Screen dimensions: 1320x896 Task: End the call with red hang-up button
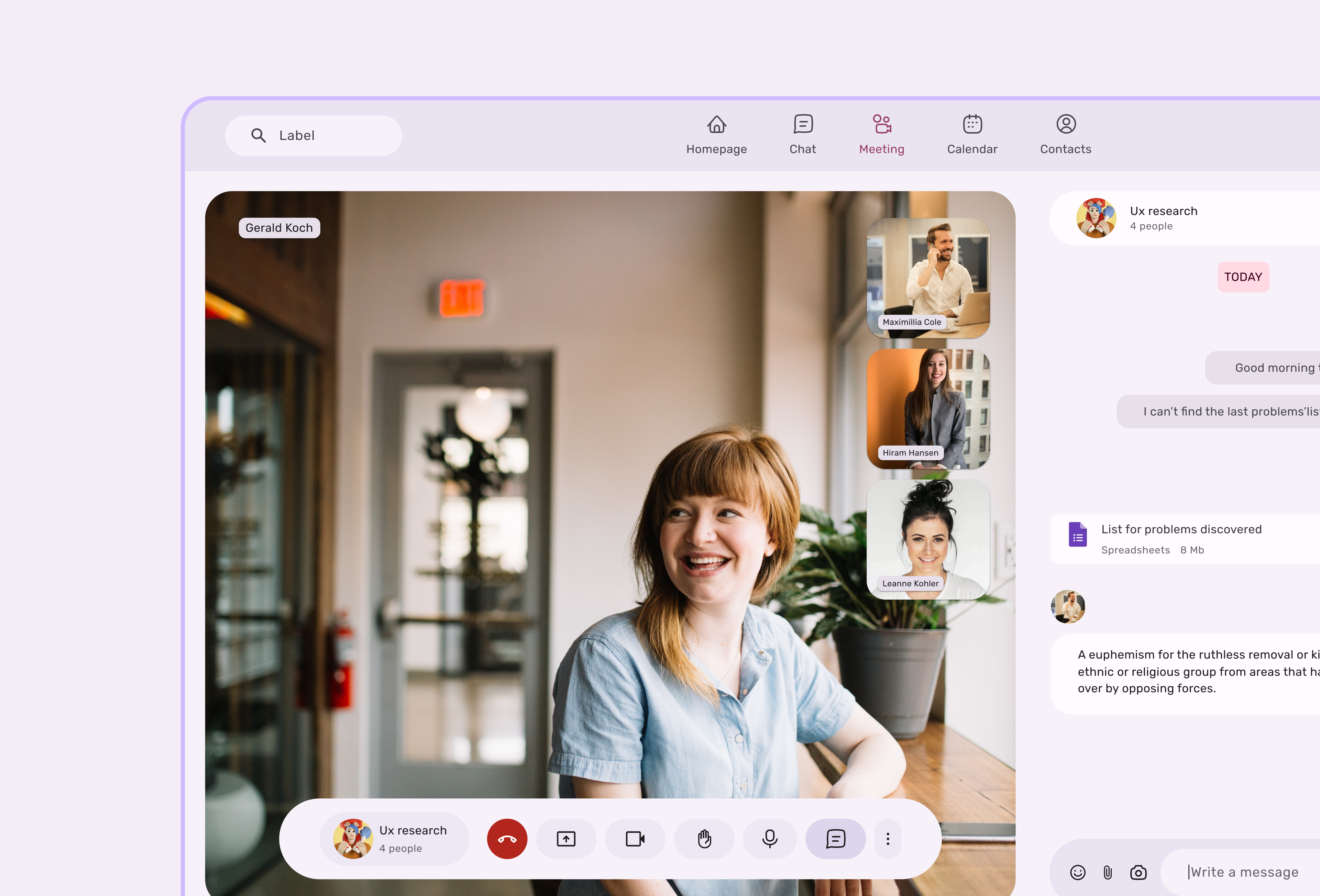[507, 839]
